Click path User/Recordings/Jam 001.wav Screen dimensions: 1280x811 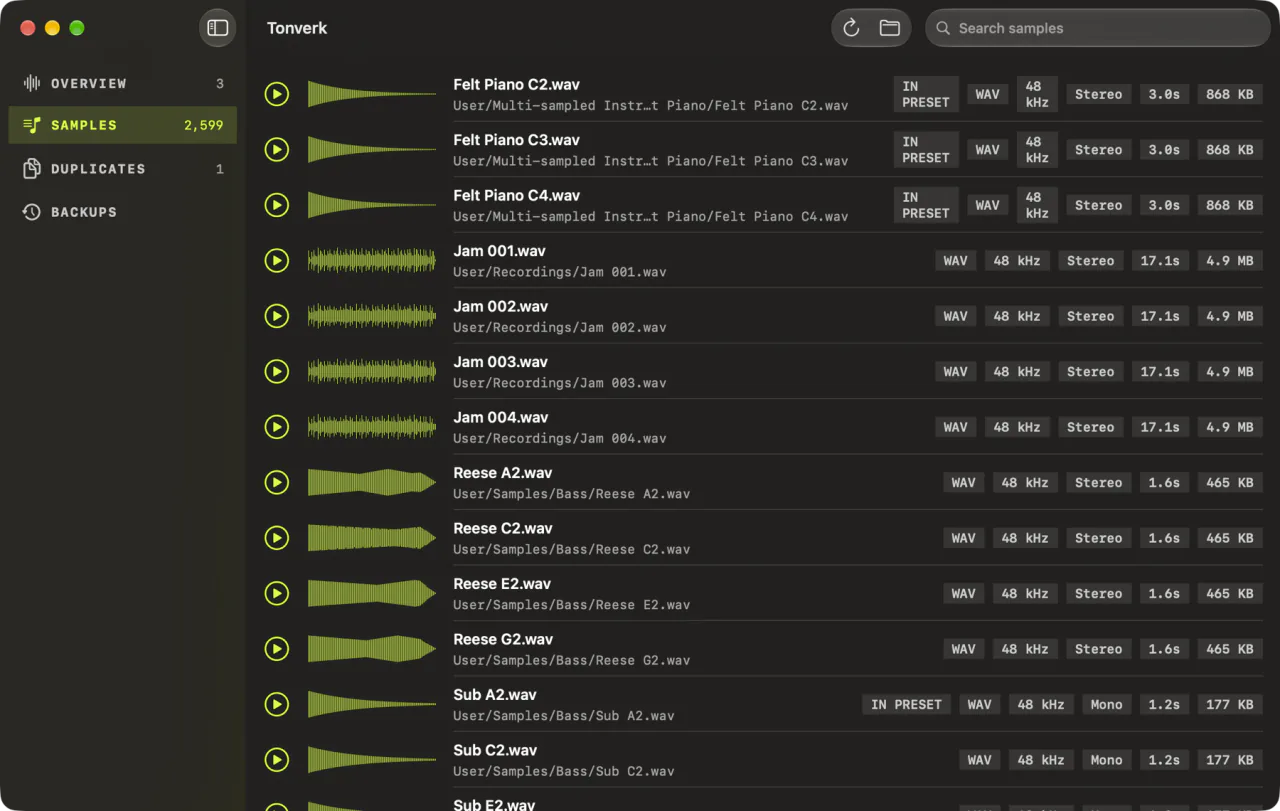pyautogui.click(x=559, y=272)
